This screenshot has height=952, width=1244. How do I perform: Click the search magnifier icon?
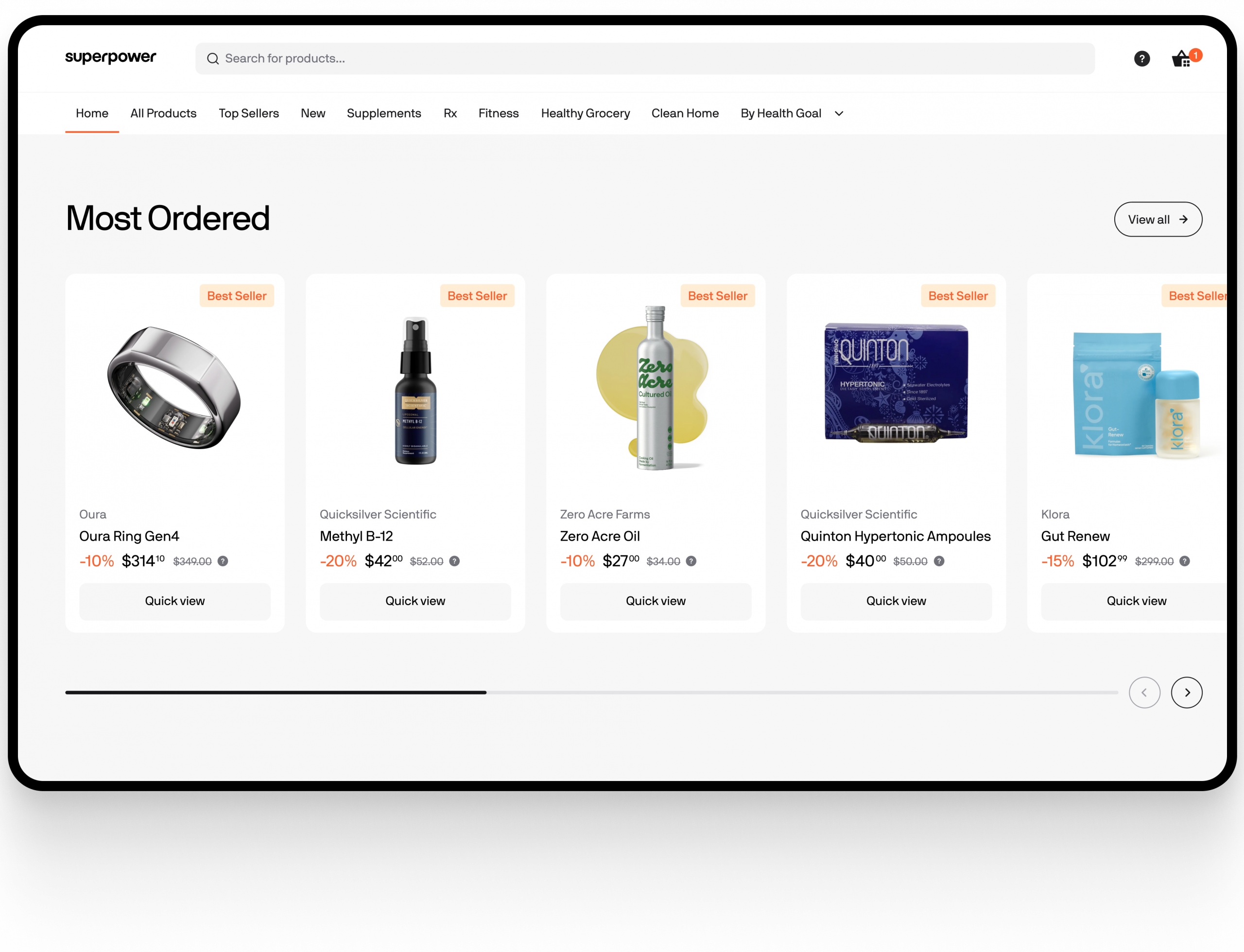pos(212,58)
